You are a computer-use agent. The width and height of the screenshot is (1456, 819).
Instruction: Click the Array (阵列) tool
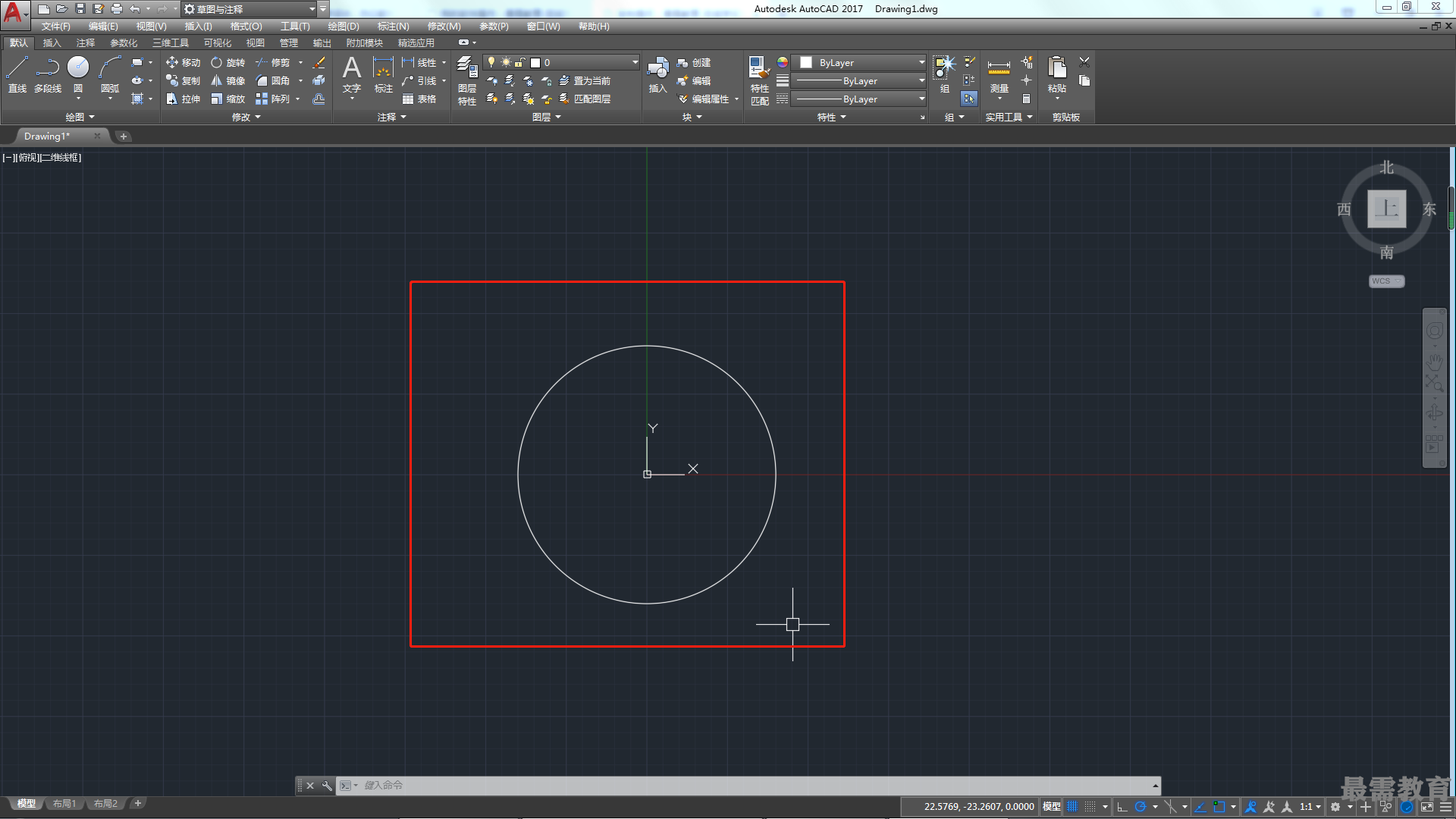click(x=272, y=99)
